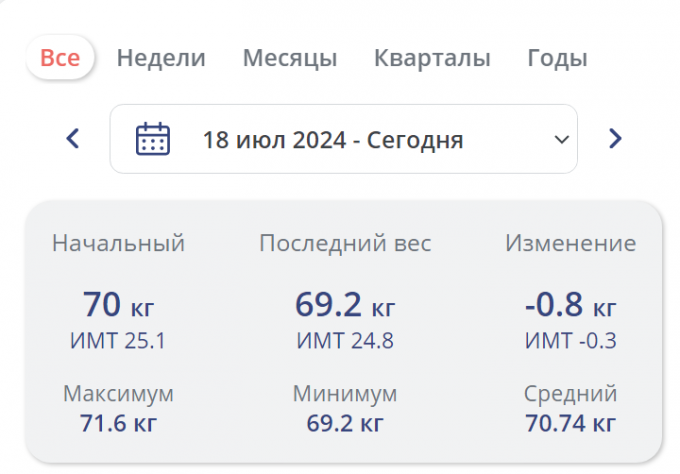Screen dimensions: 680x474
Task: Click the 'Изменение' value -0.8 кг
Action: click(x=570, y=303)
